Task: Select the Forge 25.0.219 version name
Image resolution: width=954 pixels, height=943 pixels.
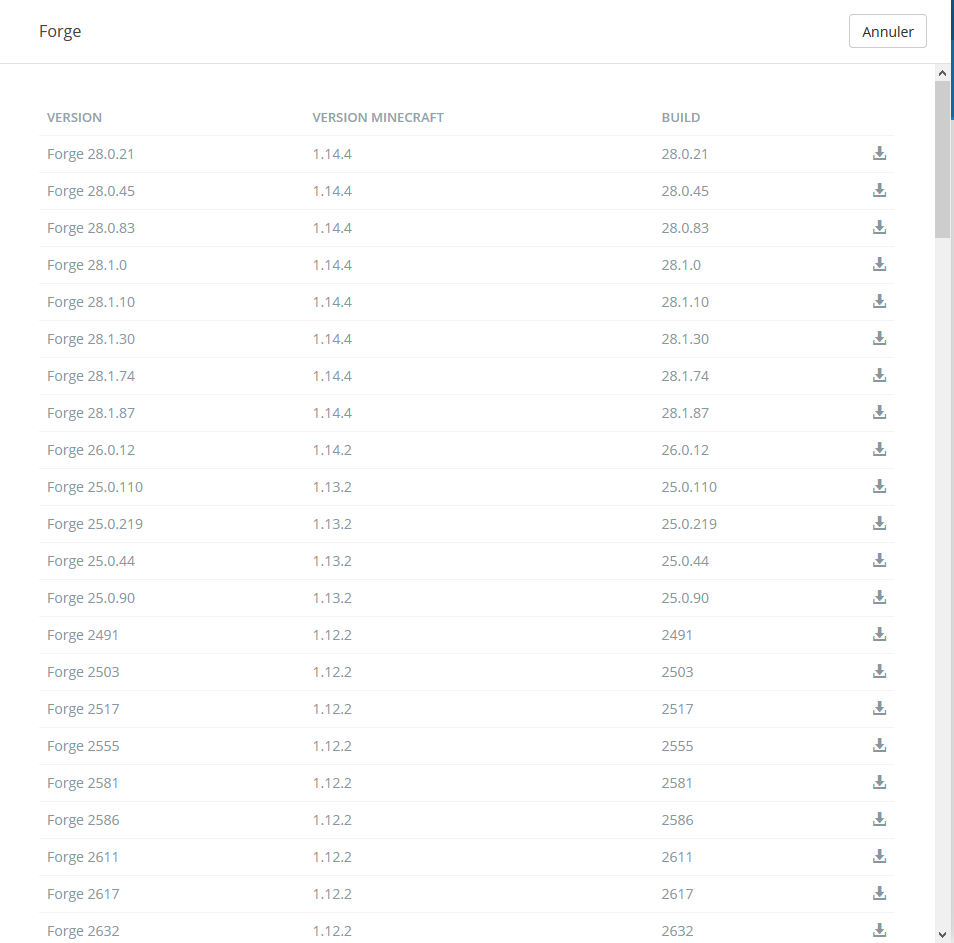Action: point(95,524)
